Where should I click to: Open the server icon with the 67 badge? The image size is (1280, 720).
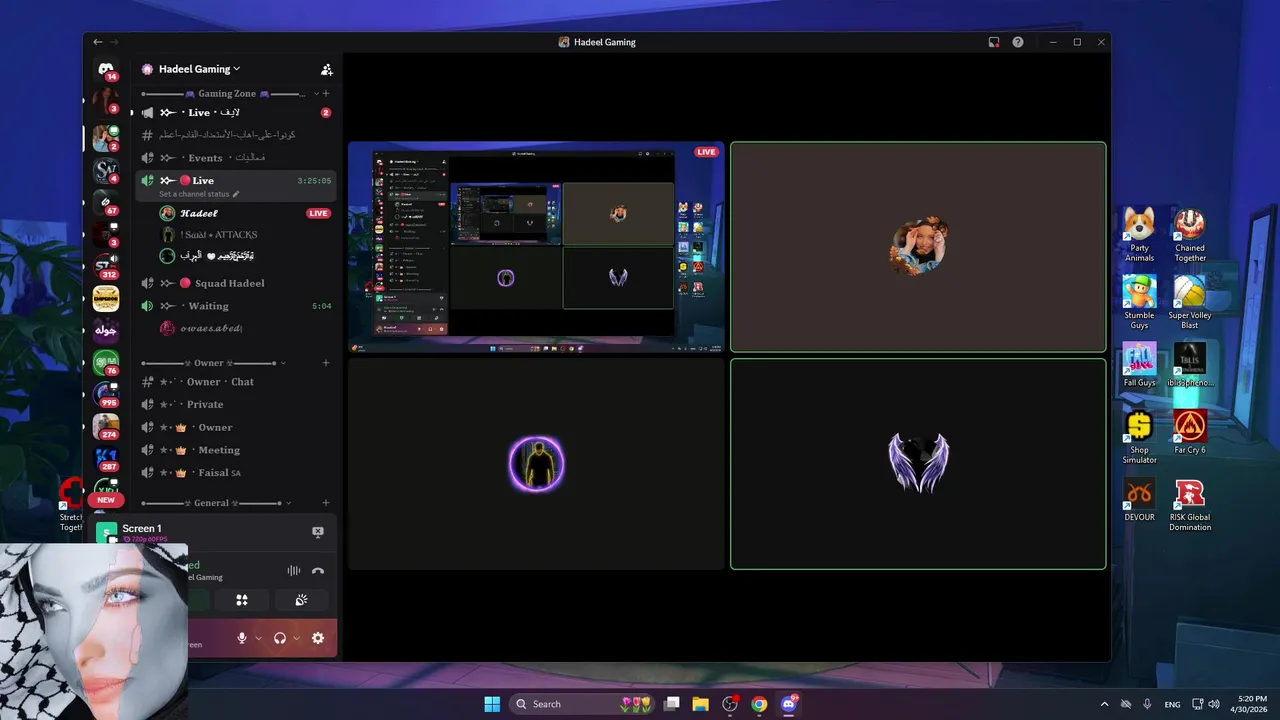click(106, 203)
